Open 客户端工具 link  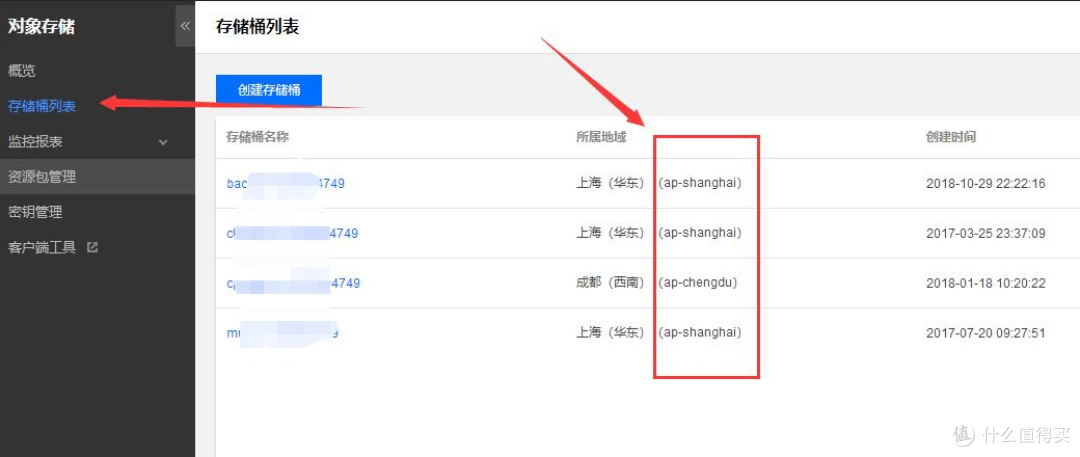42,247
